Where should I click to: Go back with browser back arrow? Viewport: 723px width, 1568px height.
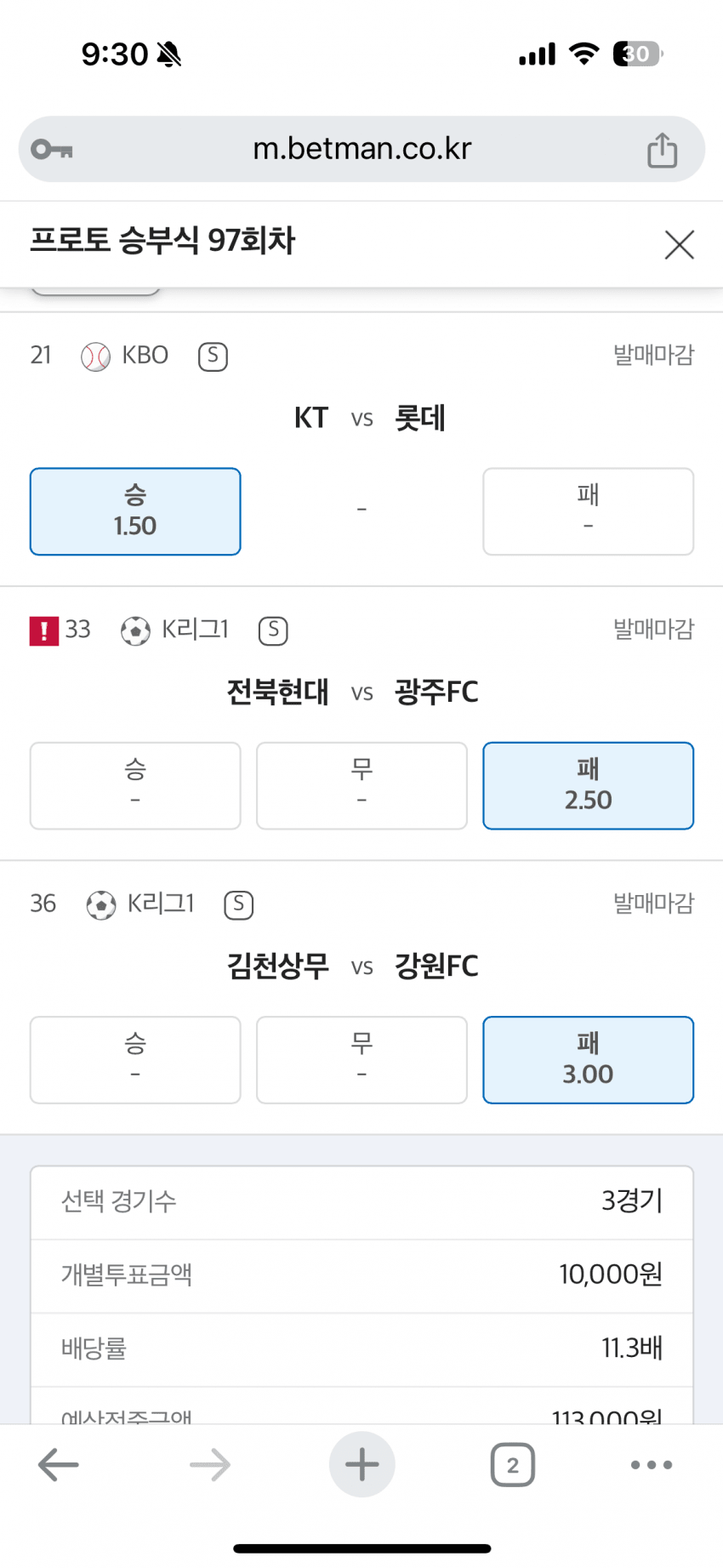coord(58,1464)
